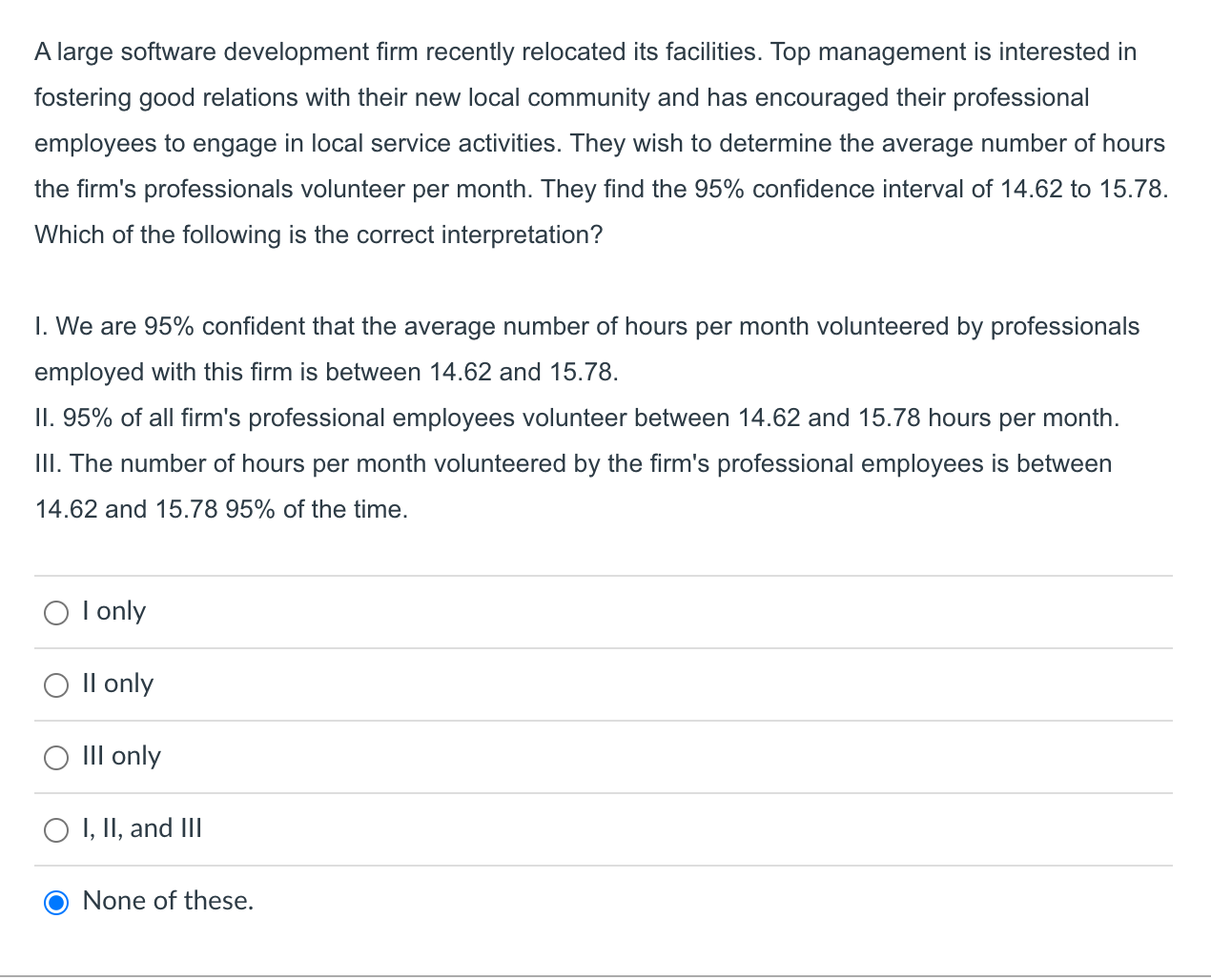This screenshot has width=1211, height=980.
Task: Click the question paragraph about the software firm
Action: coord(601,143)
